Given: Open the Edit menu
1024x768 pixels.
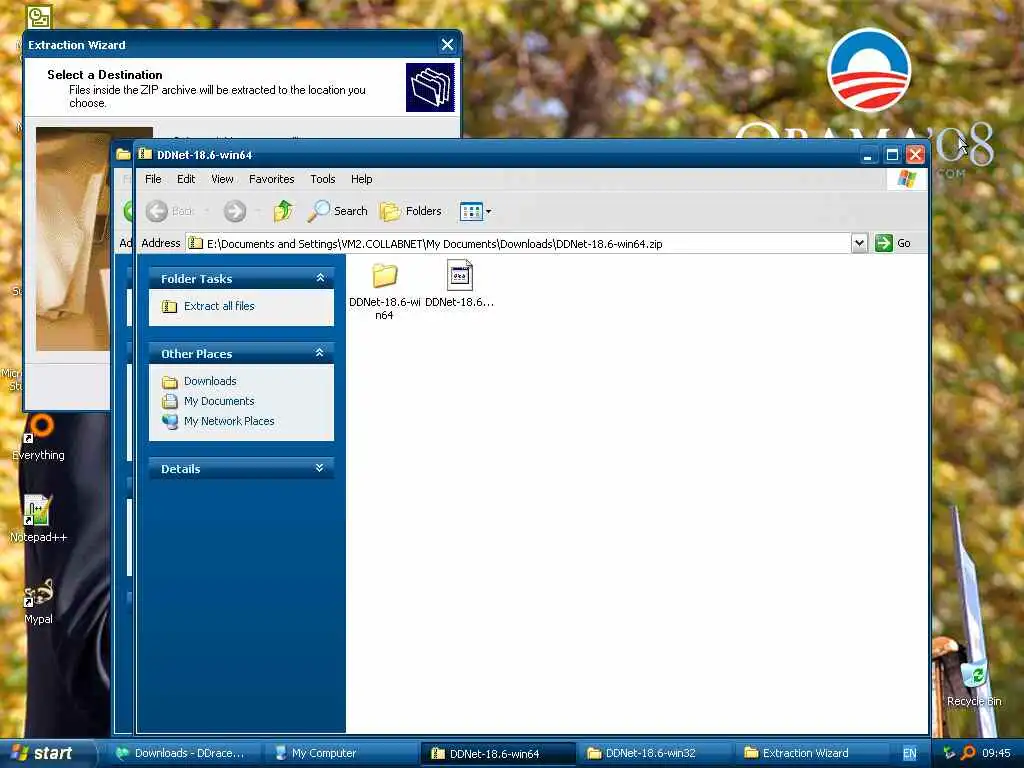Looking at the screenshot, I should [186, 179].
